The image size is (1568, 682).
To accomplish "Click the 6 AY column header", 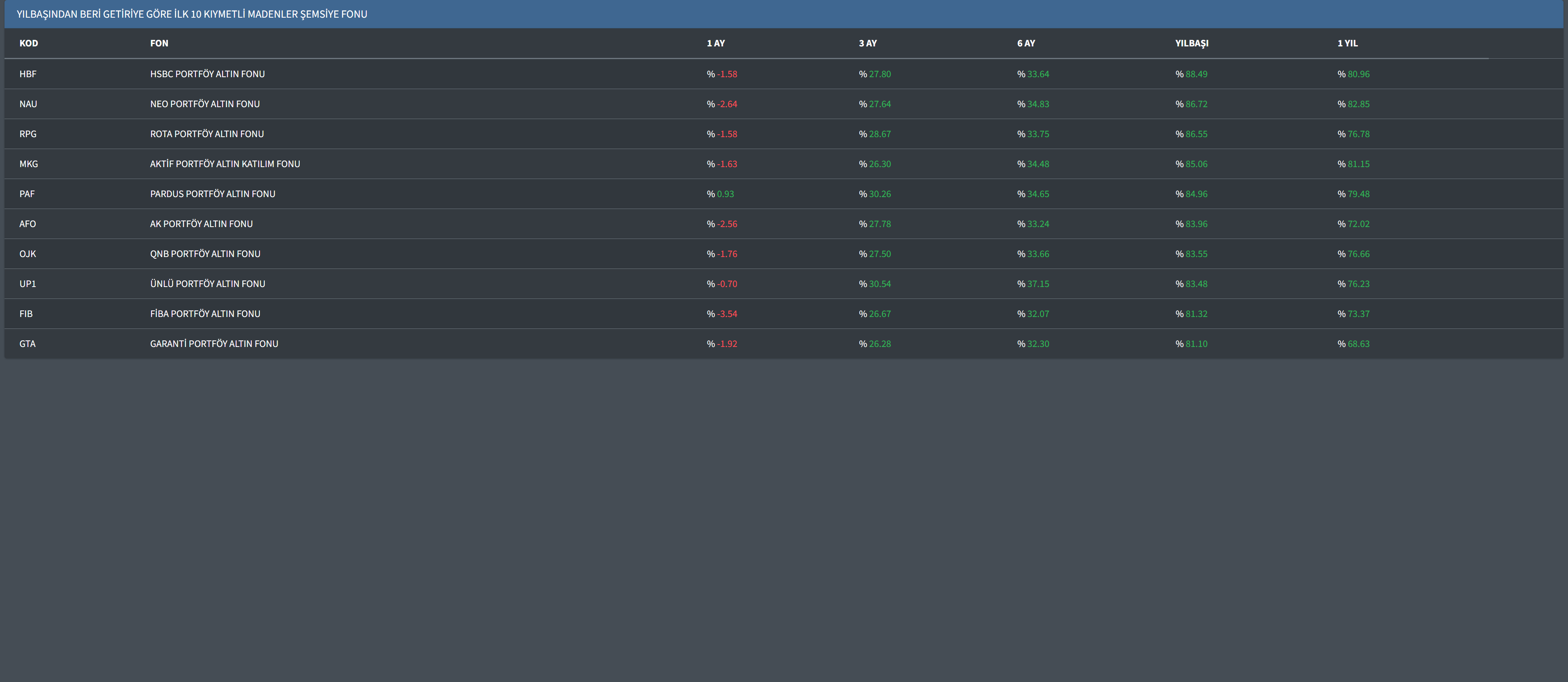I will pyautogui.click(x=1026, y=43).
